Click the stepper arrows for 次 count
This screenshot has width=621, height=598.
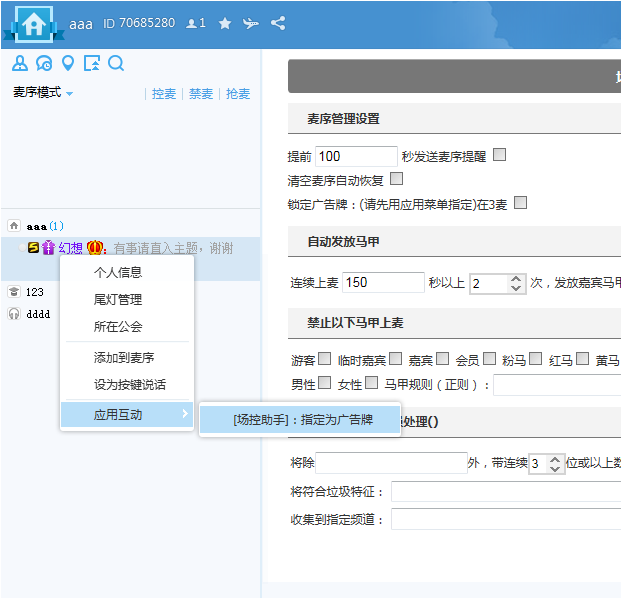516,283
